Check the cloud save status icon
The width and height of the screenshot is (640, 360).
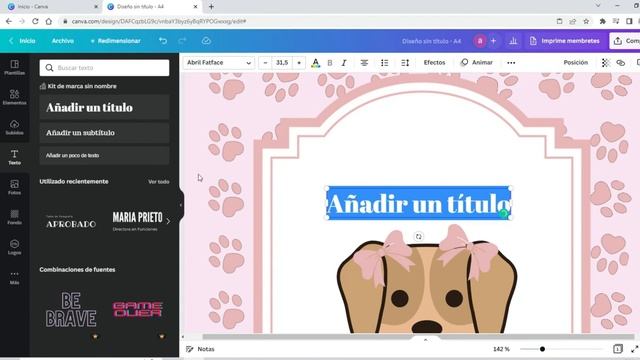[206, 41]
